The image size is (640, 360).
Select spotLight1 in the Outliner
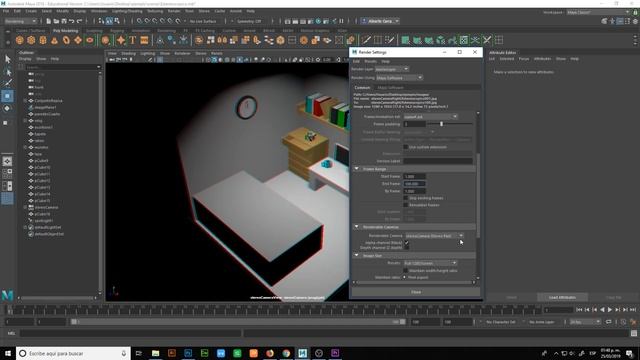(x=44, y=220)
